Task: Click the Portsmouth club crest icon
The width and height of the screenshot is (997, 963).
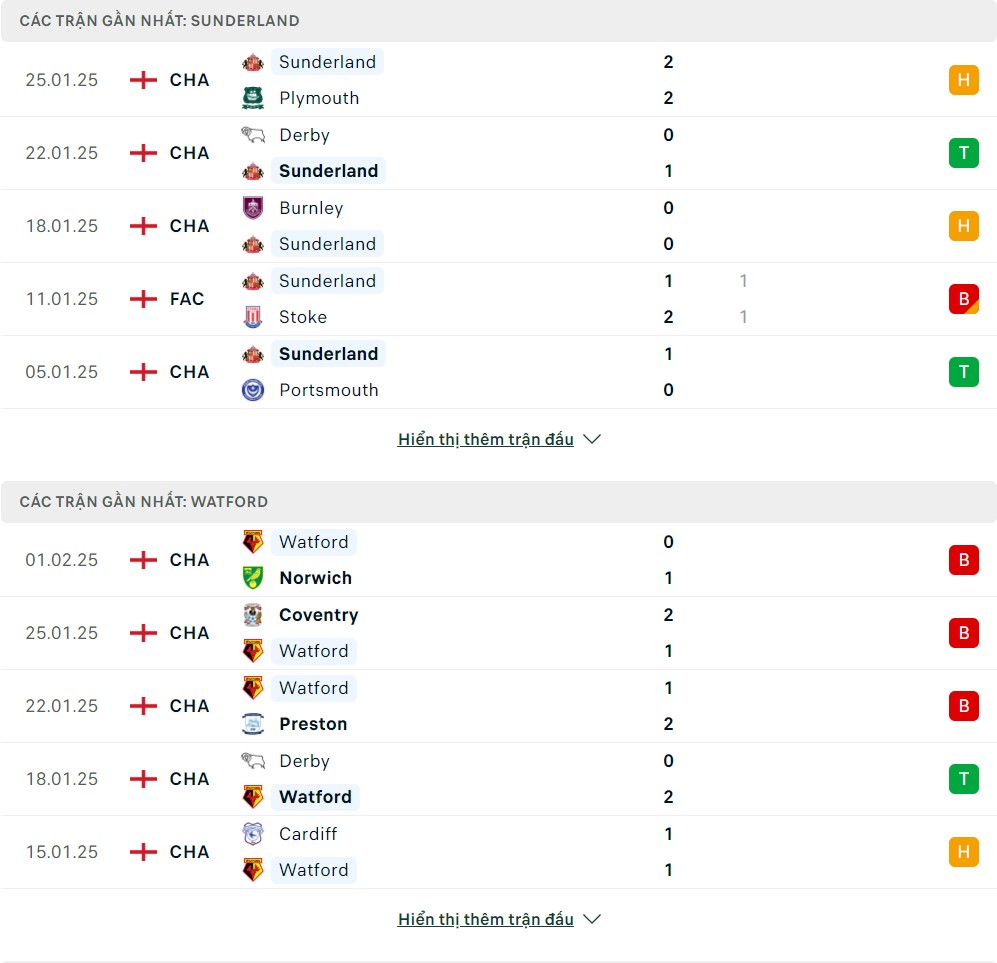Action: click(x=252, y=390)
